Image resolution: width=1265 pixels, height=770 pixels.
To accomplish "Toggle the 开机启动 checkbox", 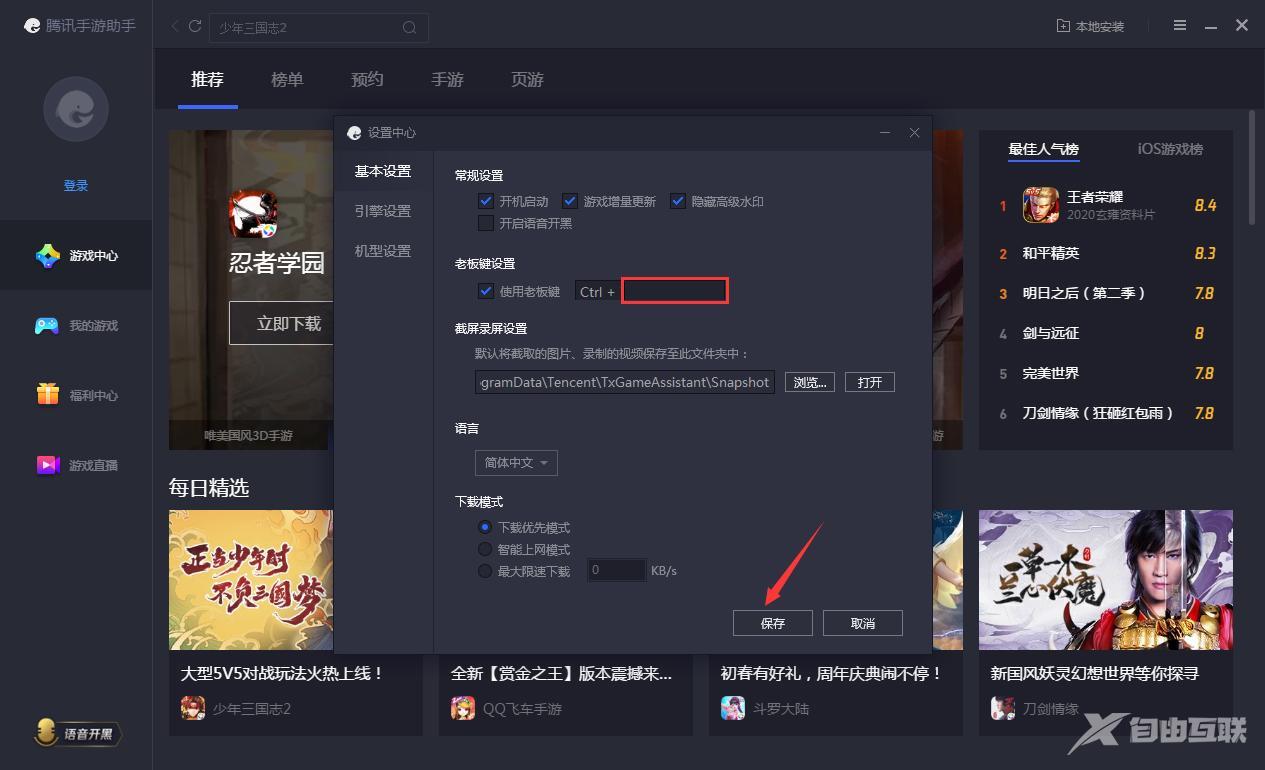I will [486, 201].
